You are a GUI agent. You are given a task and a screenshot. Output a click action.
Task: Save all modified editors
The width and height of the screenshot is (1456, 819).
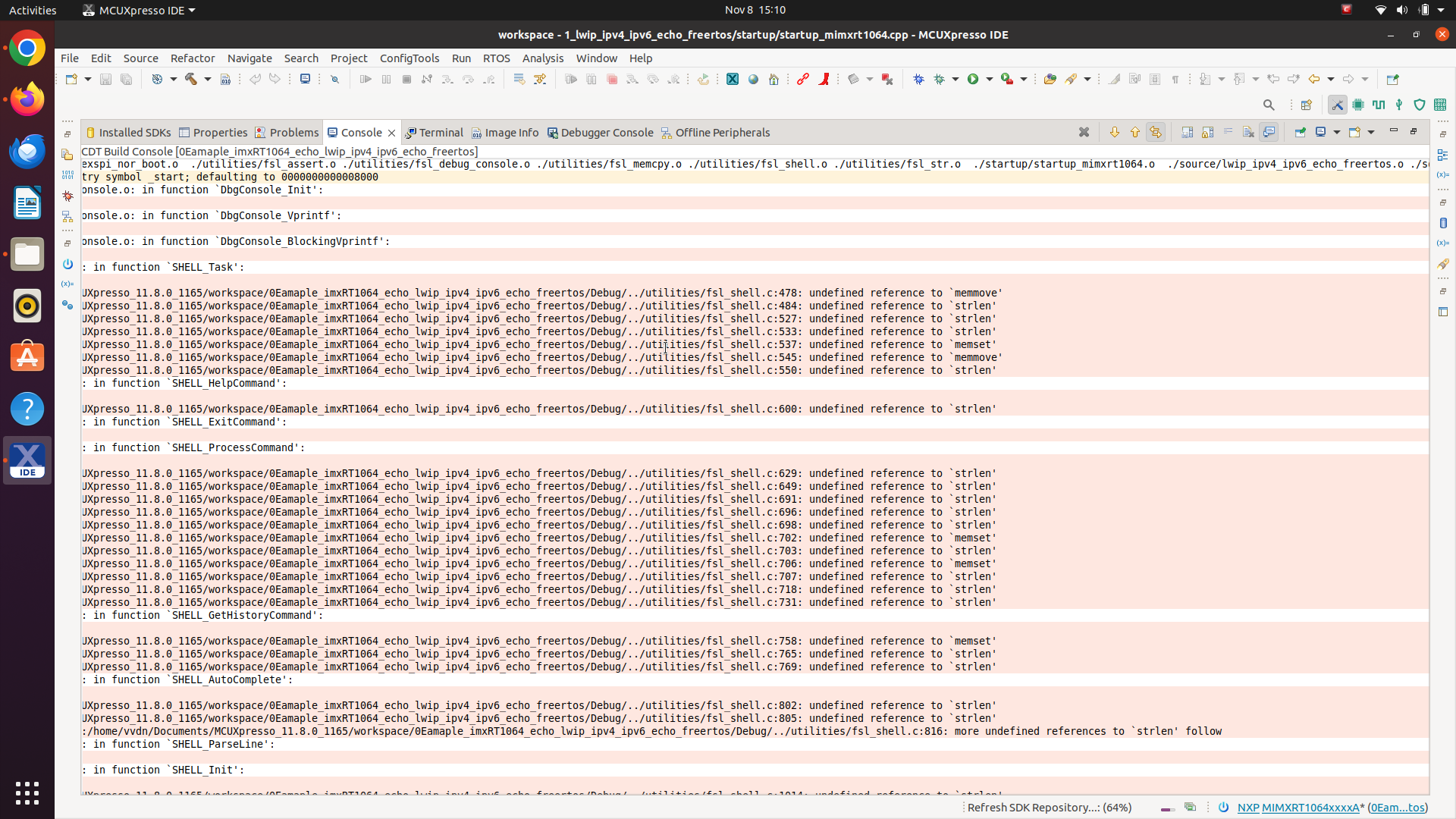pyautogui.click(x=127, y=79)
